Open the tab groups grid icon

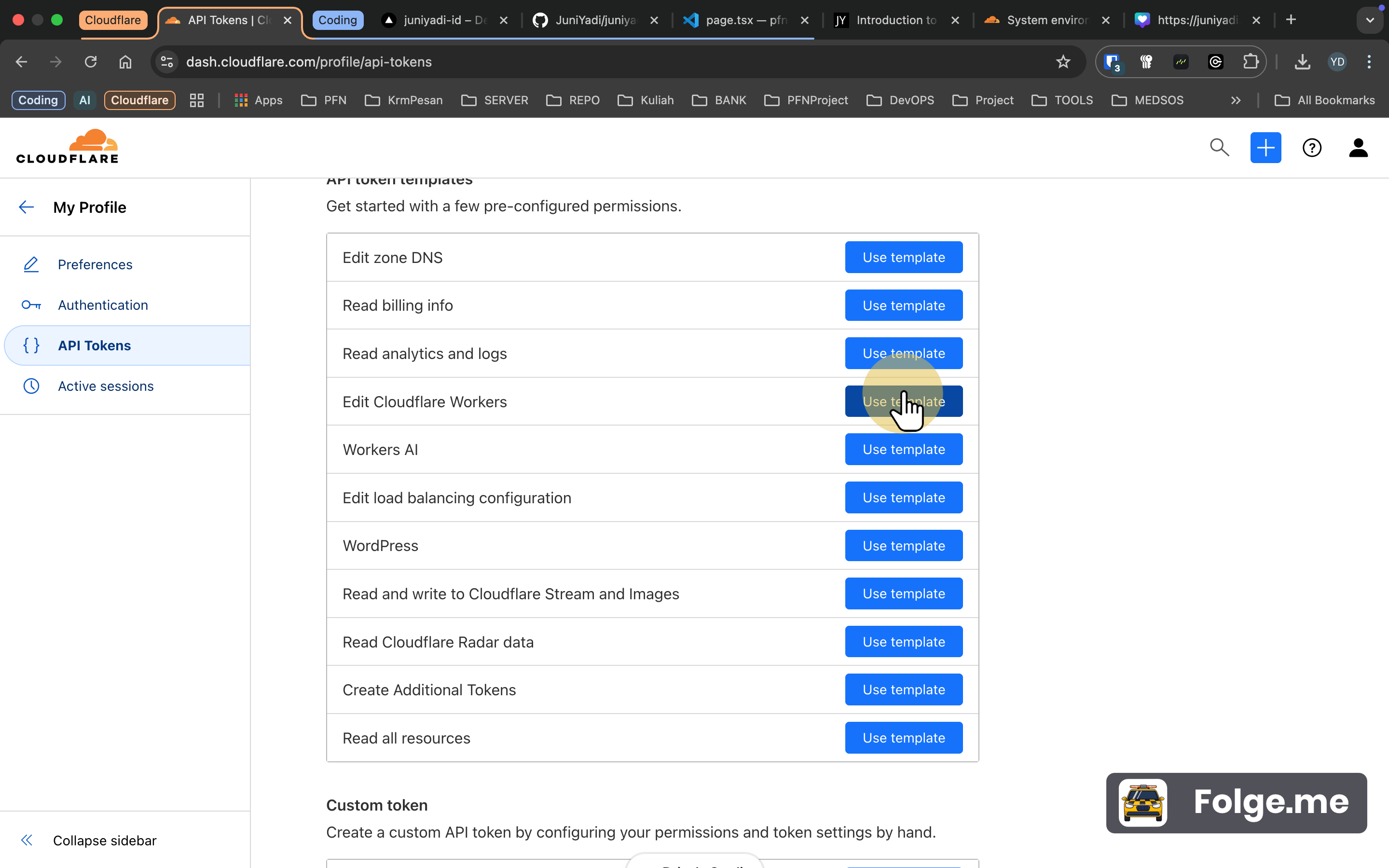click(x=197, y=100)
